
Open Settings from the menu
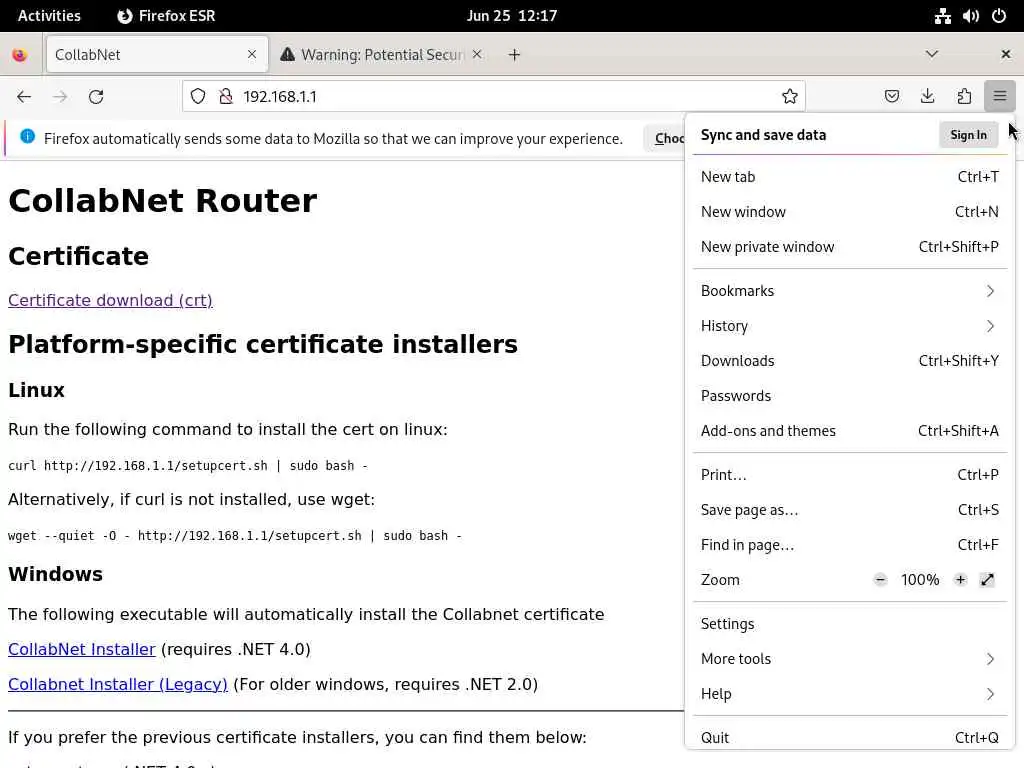pos(850,624)
